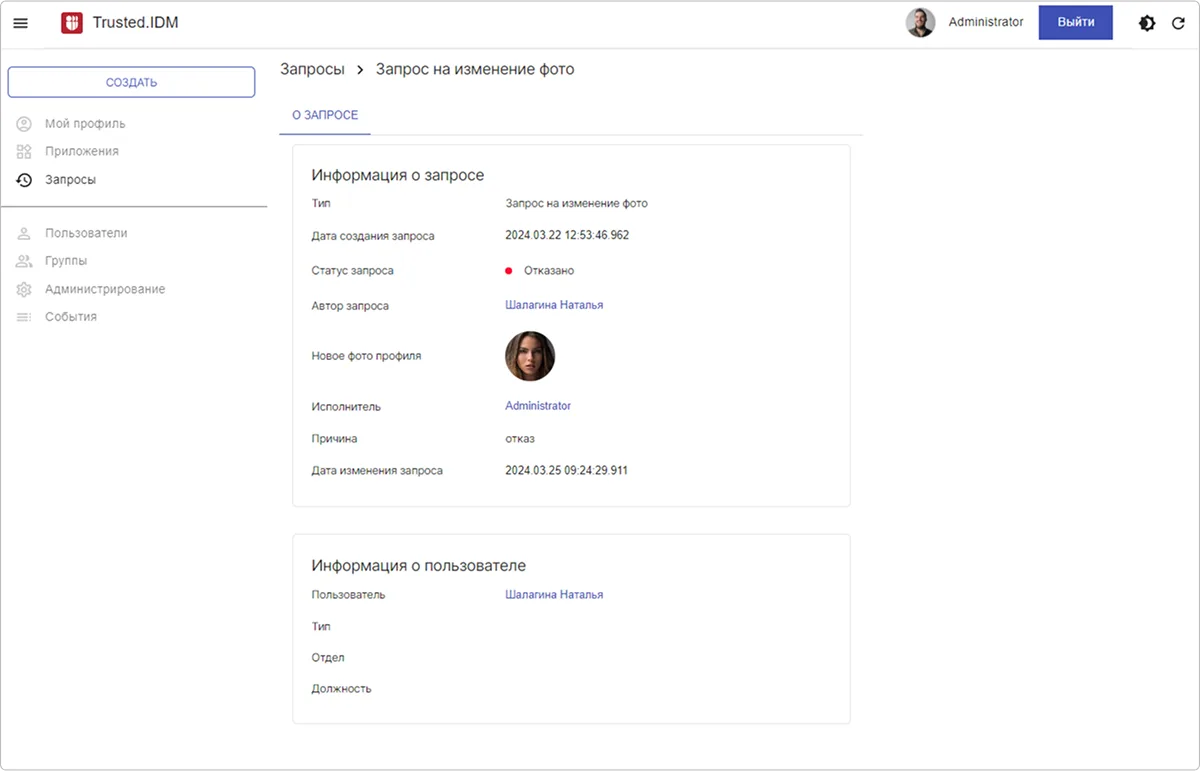Click the Administrator avatar in header
This screenshot has width=1200, height=771.
(x=920, y=23)
